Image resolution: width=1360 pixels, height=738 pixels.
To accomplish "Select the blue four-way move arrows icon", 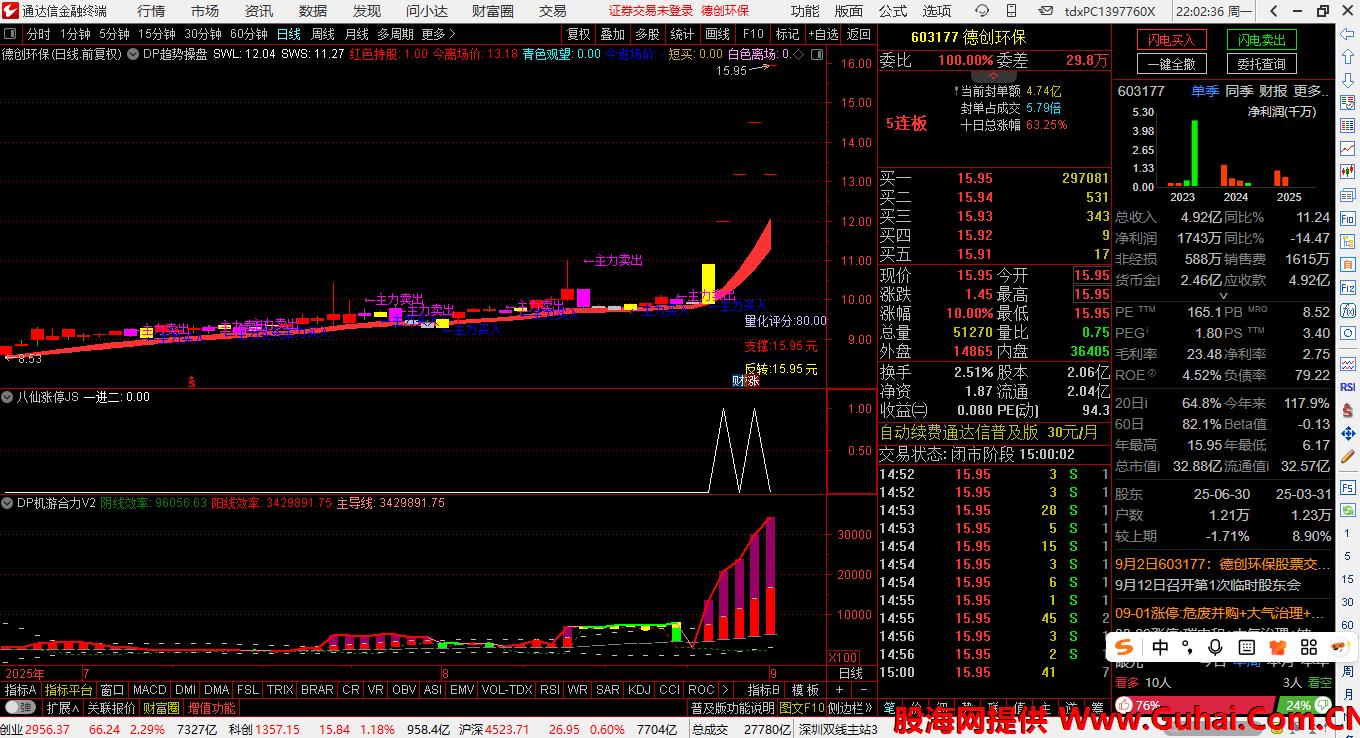I will [x=1348, y=435].
